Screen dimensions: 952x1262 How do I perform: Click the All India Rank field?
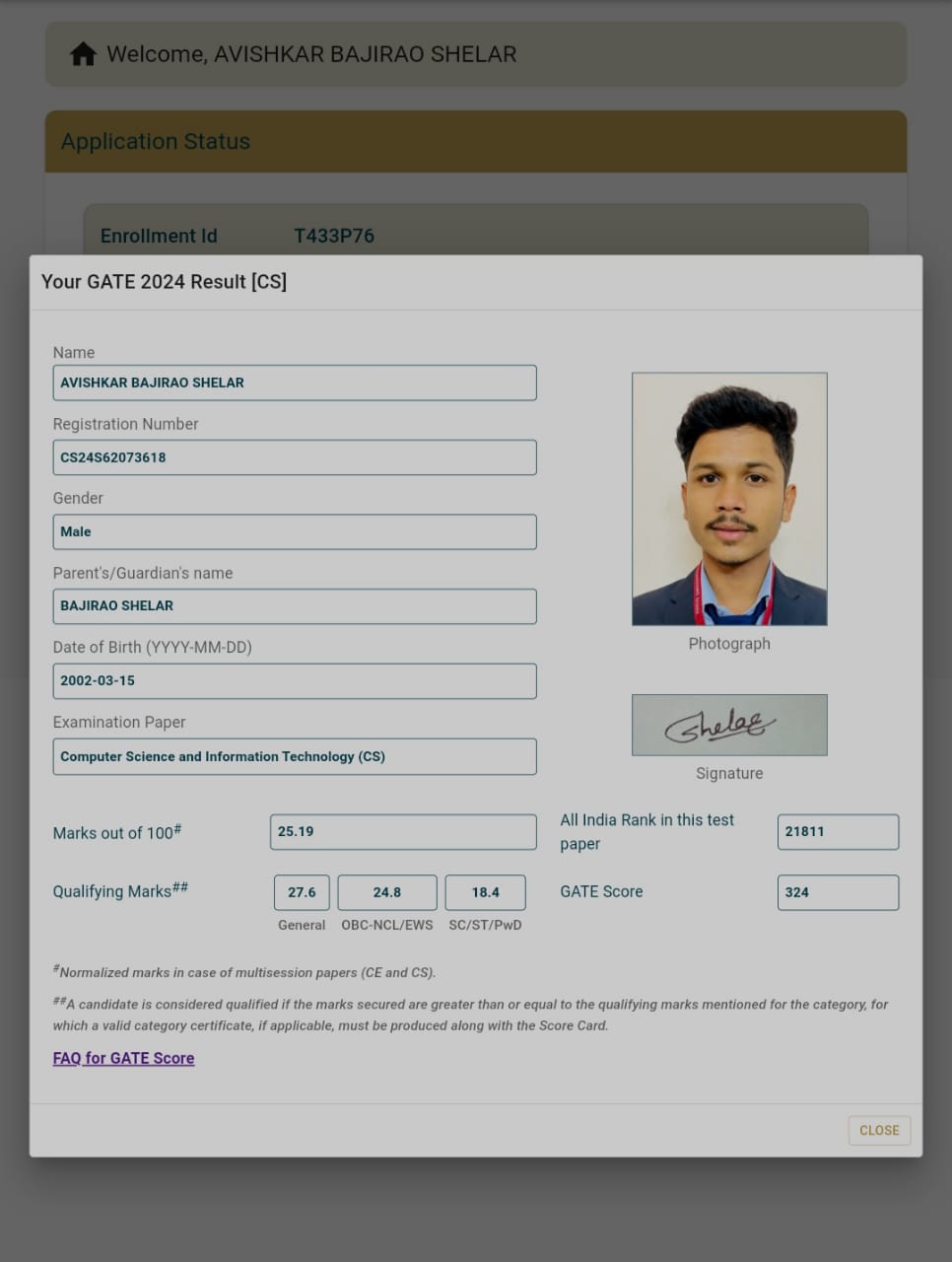[838, 832]
